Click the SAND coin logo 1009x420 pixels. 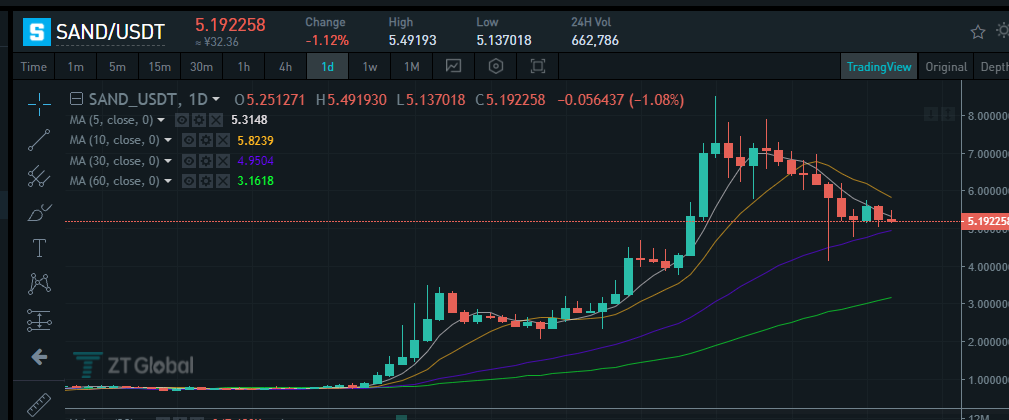[37, 32]
